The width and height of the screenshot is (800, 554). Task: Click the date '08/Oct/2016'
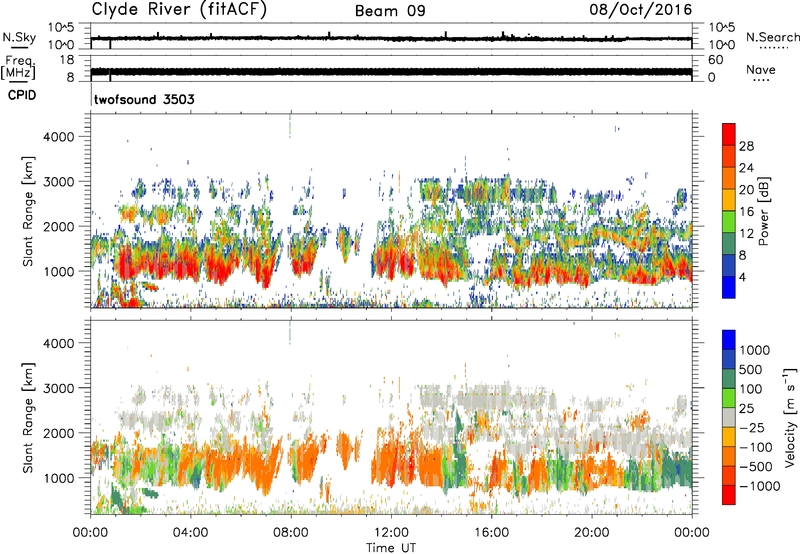pyautogui.click(x=641, y=10)
